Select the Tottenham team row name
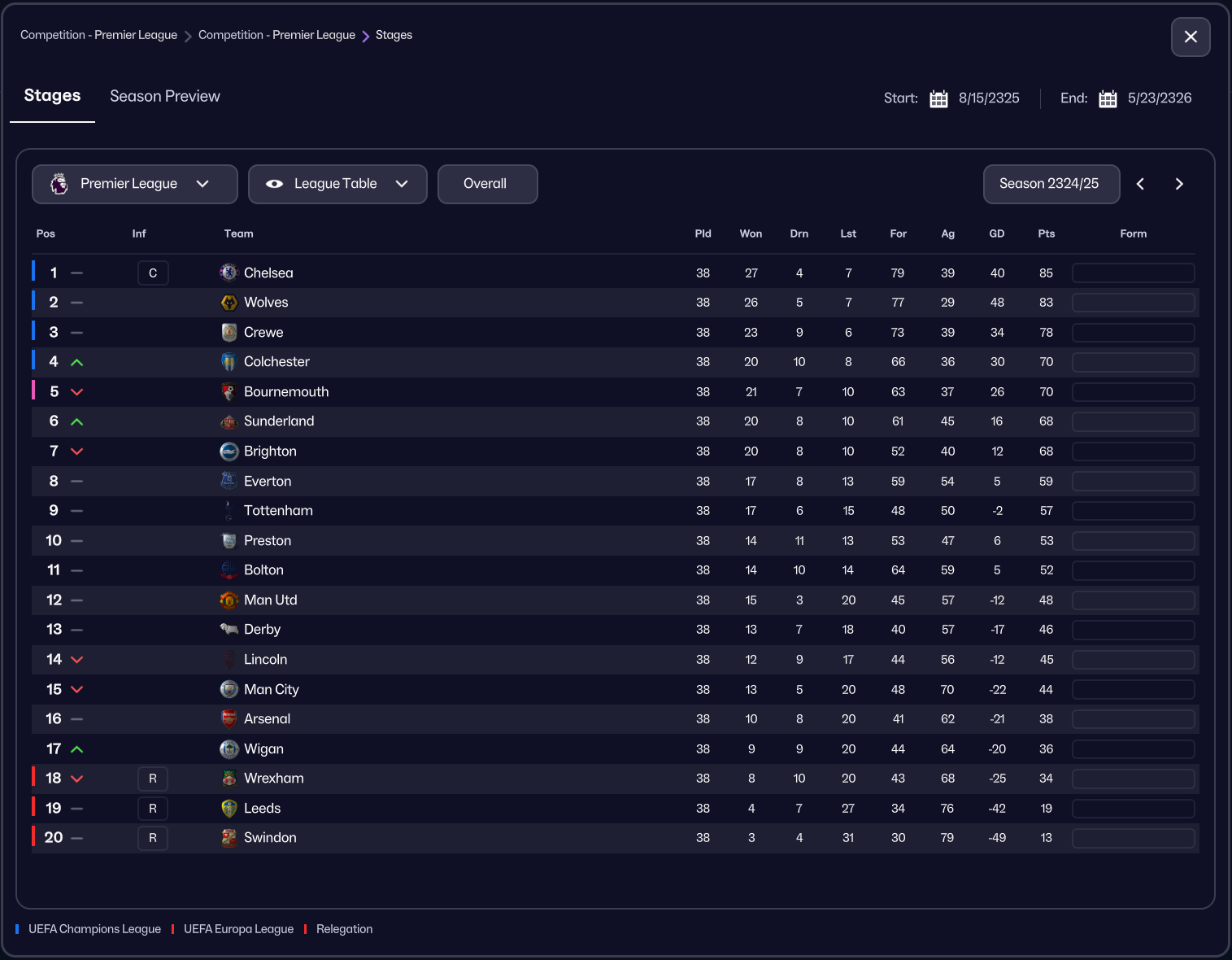 coord(278,511)
